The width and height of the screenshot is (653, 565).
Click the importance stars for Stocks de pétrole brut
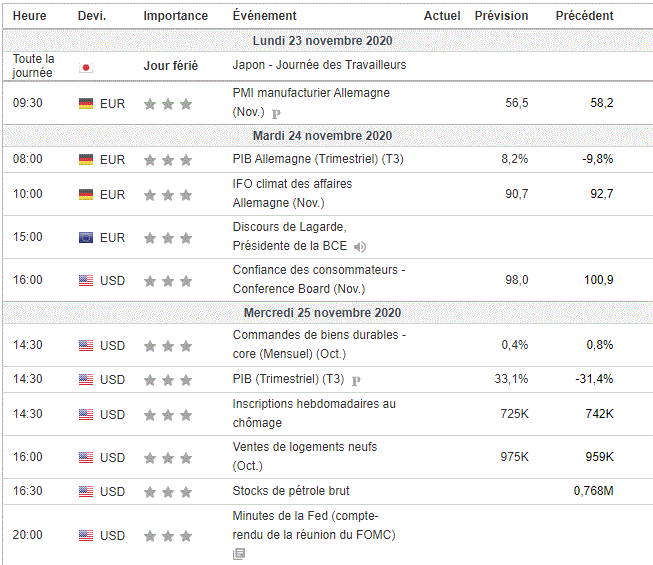coord(167,492)
